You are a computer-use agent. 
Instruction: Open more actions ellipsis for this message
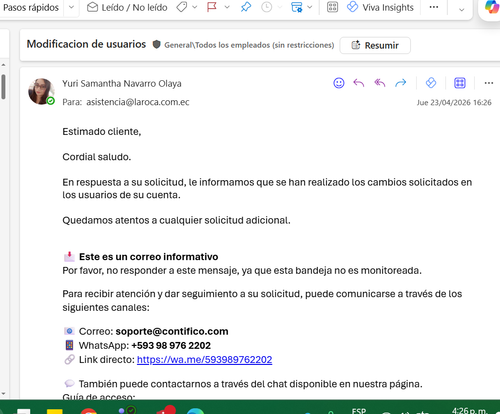(489, 83)
